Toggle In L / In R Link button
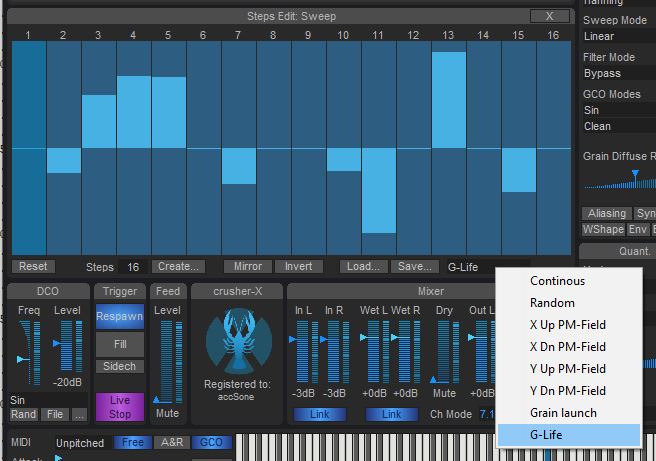Image resolution: width=656 pixels, height=461 pixels. click(320, 415)
